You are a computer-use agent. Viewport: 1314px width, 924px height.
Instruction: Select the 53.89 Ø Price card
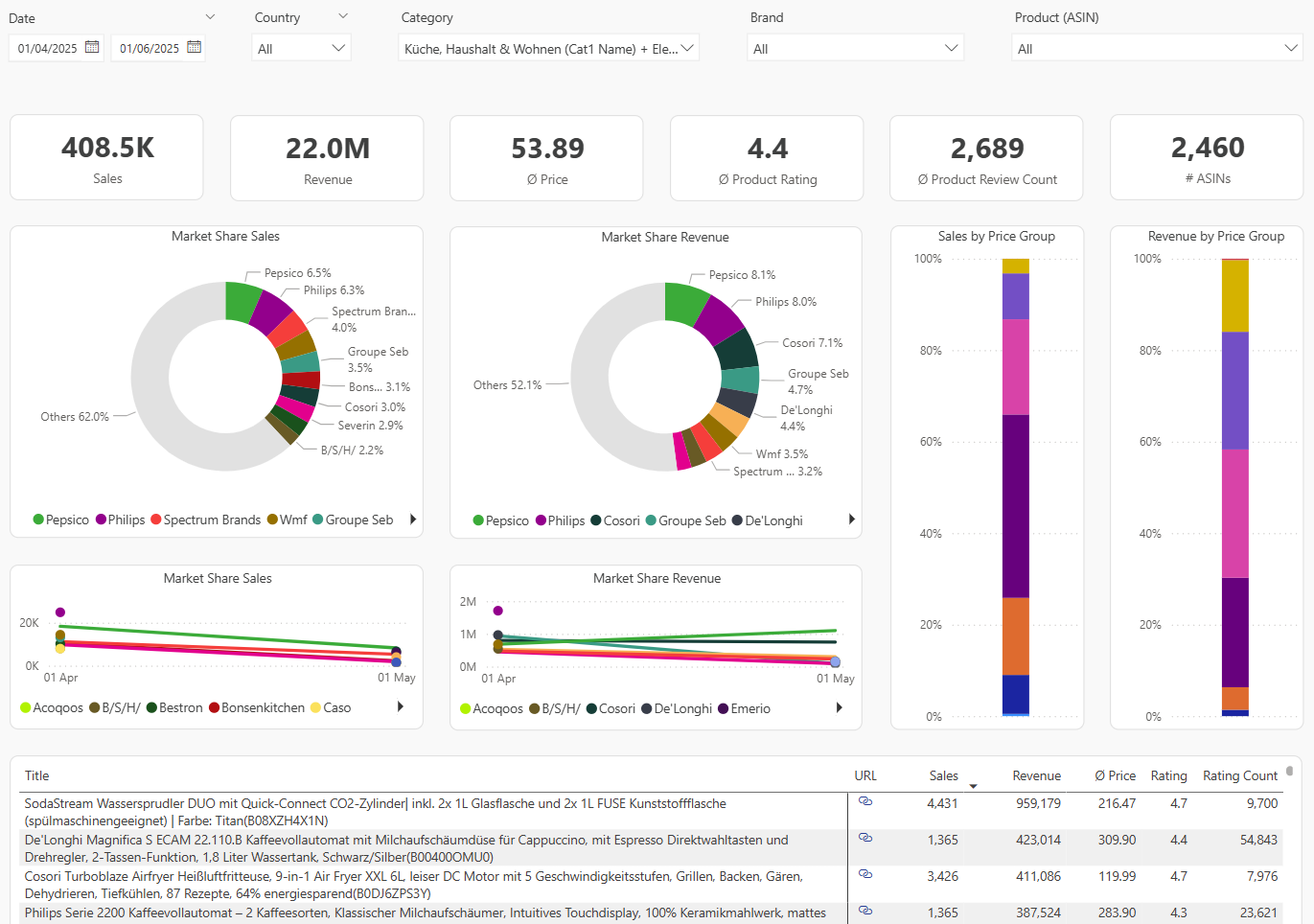546,158
